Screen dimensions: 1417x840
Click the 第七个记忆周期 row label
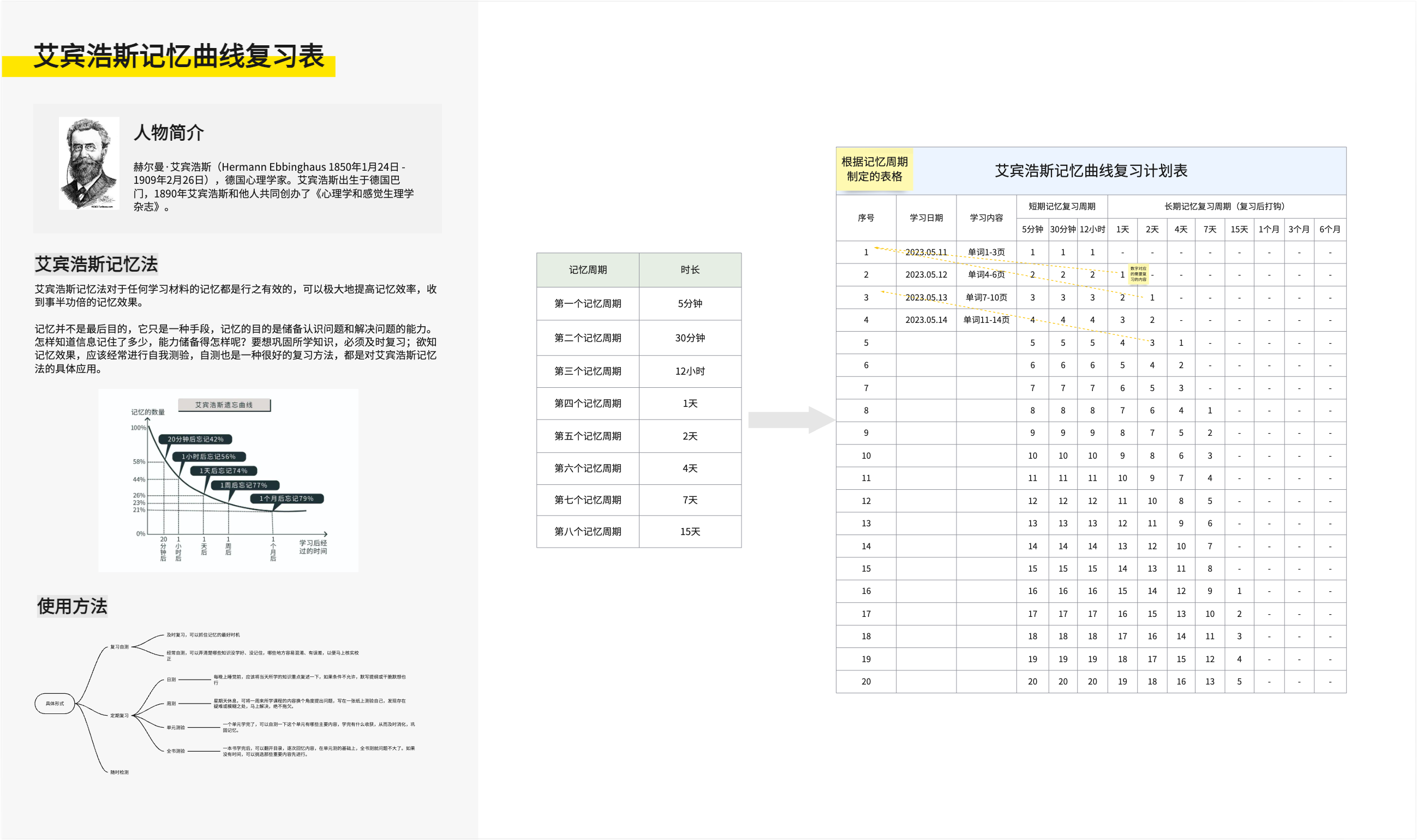click(x=588, y=500)
